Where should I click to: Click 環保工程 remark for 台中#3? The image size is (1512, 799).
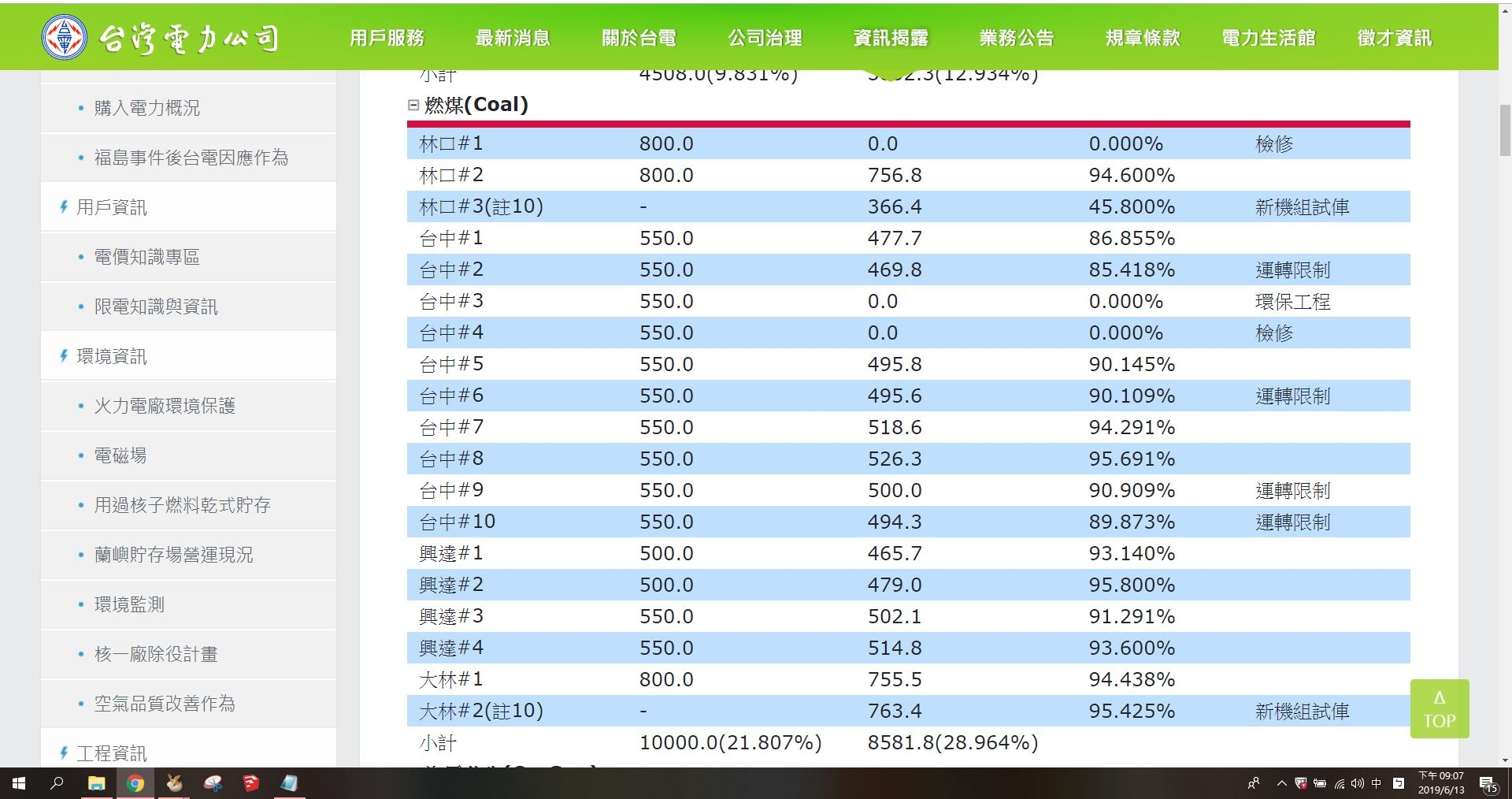click(1292, 302)
